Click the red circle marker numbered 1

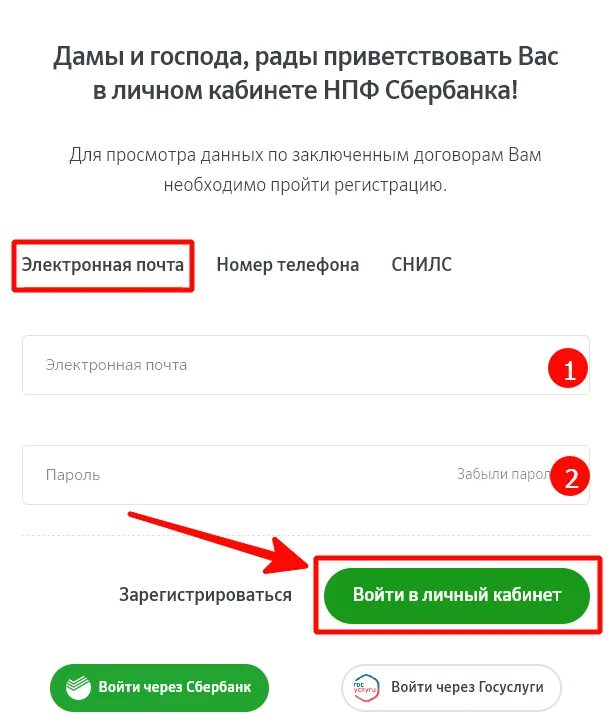tap(568, 369)
